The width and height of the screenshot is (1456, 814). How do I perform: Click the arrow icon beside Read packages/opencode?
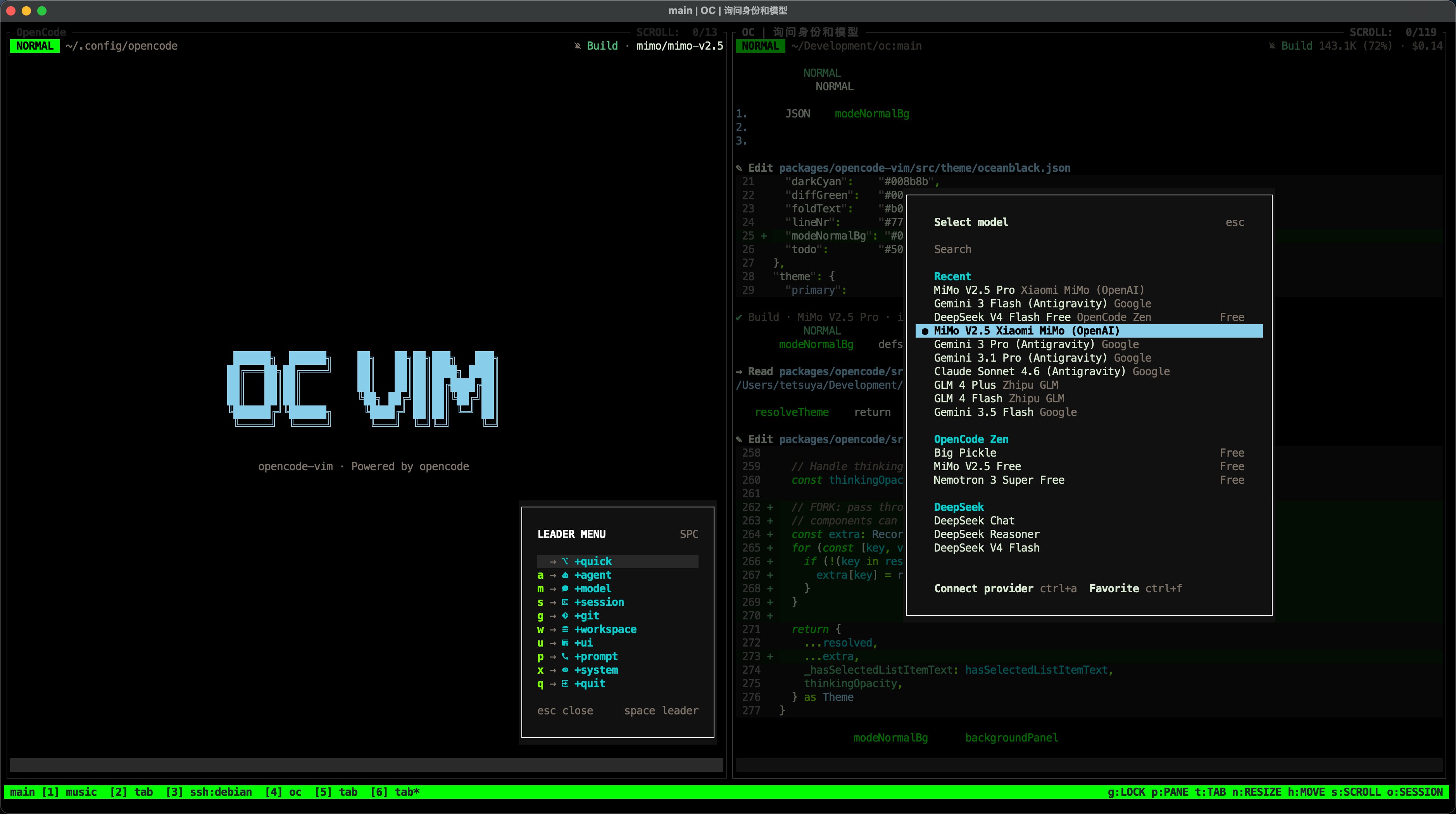(x=739, y=371)
